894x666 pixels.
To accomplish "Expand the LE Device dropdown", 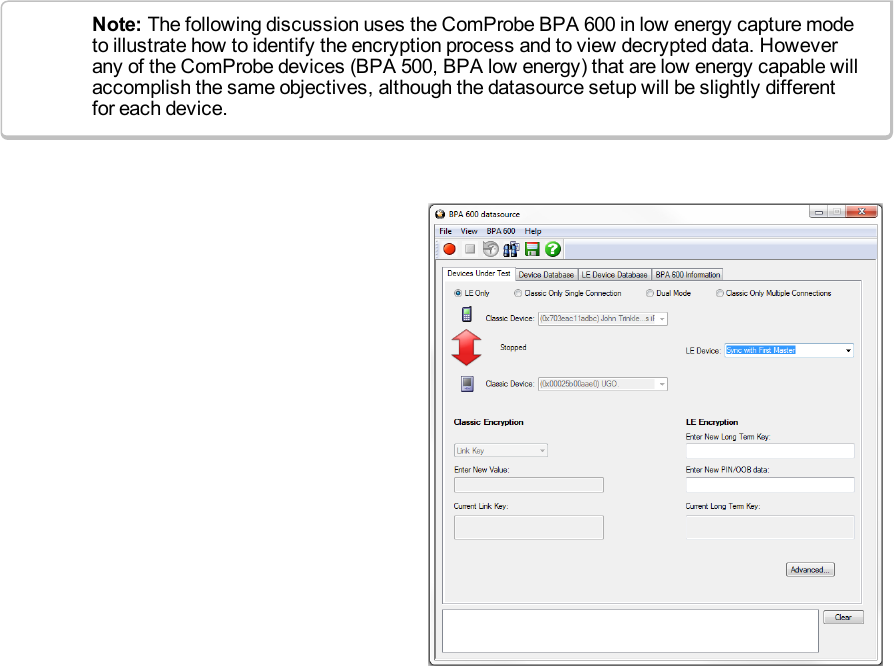I will [x=848, y=351].
